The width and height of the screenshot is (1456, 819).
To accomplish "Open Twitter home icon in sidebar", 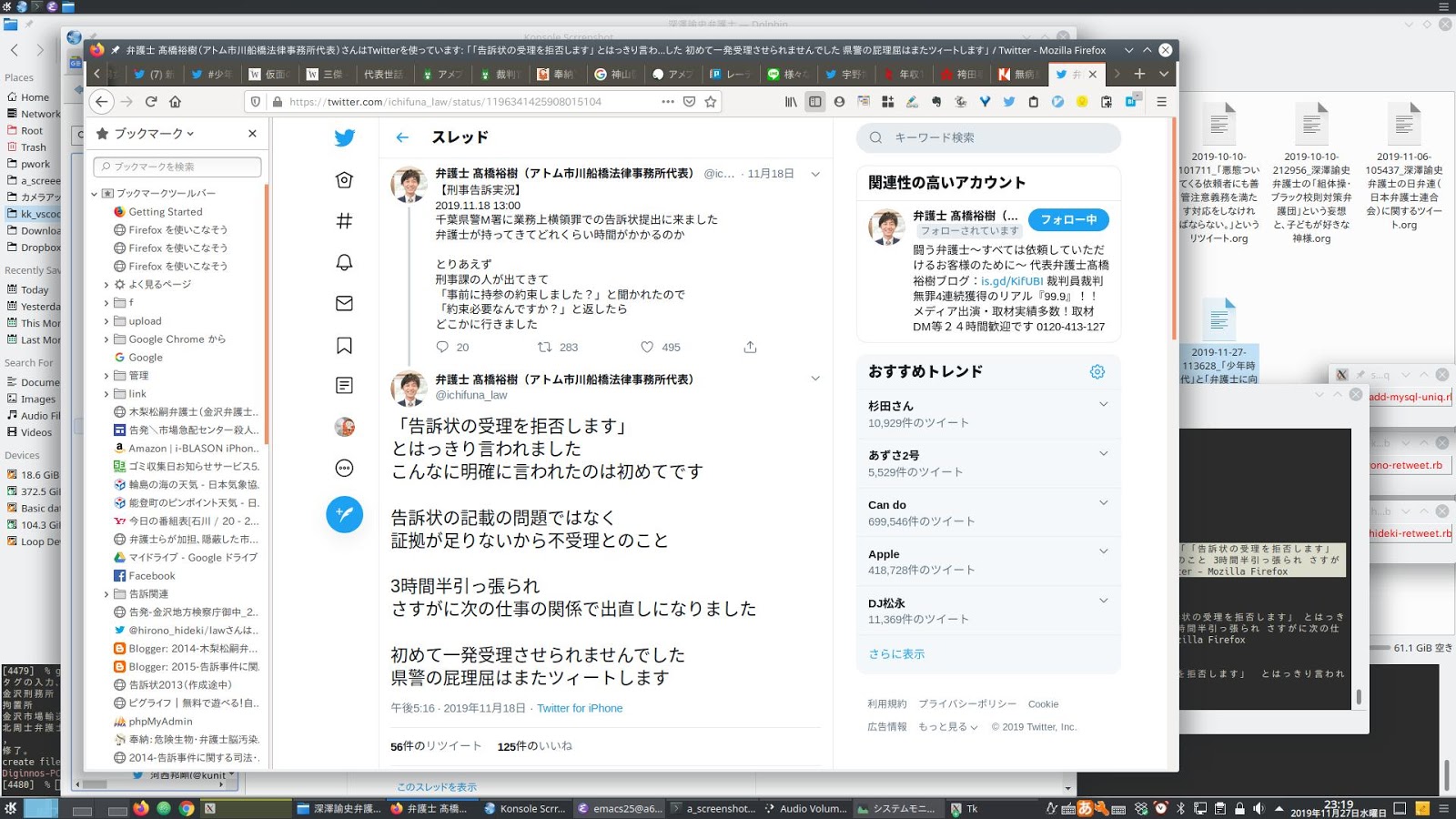I will pos(344,179).
